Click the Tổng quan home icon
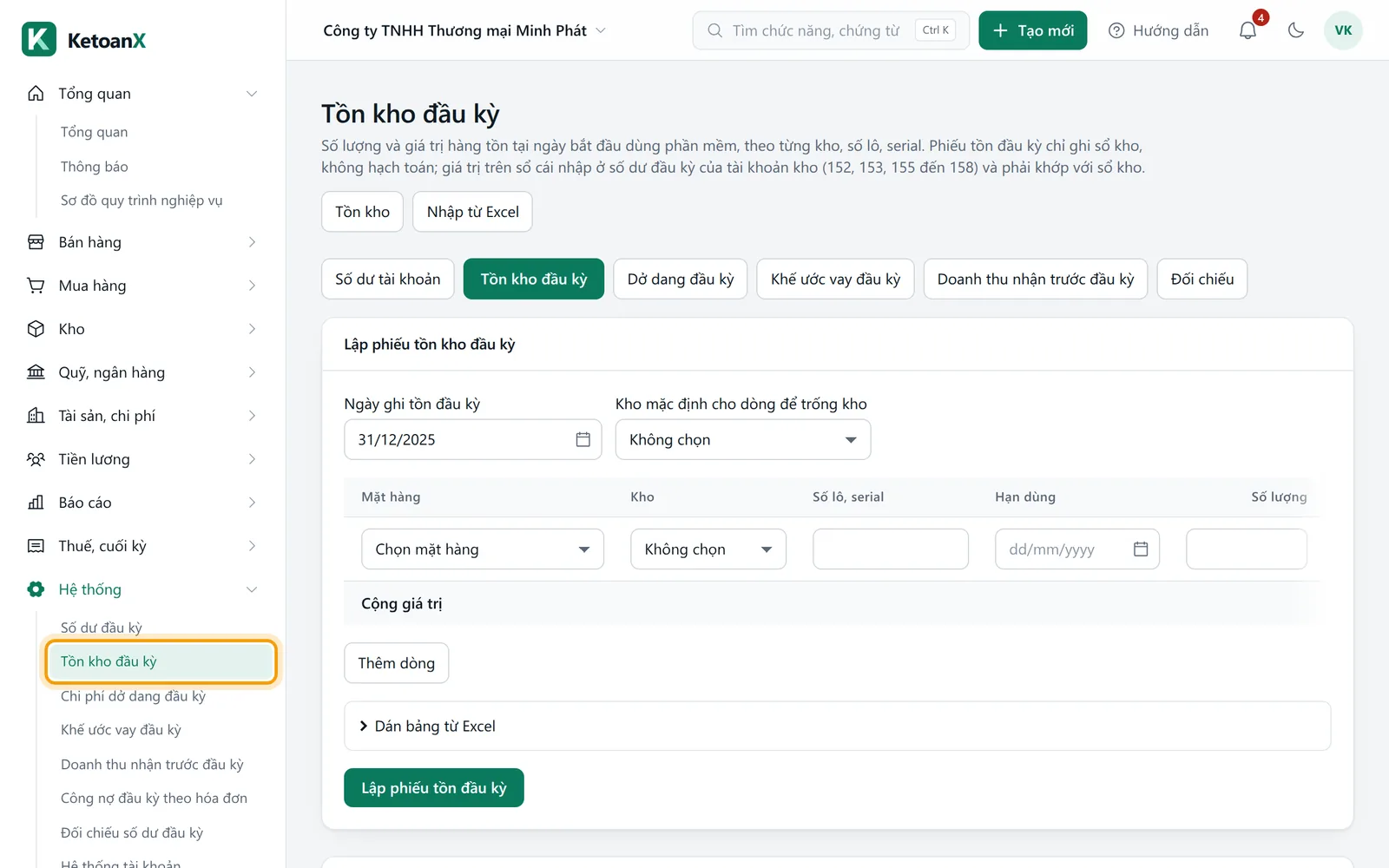1389x868 pixels. pyautogui.click(x=36, y=93)
